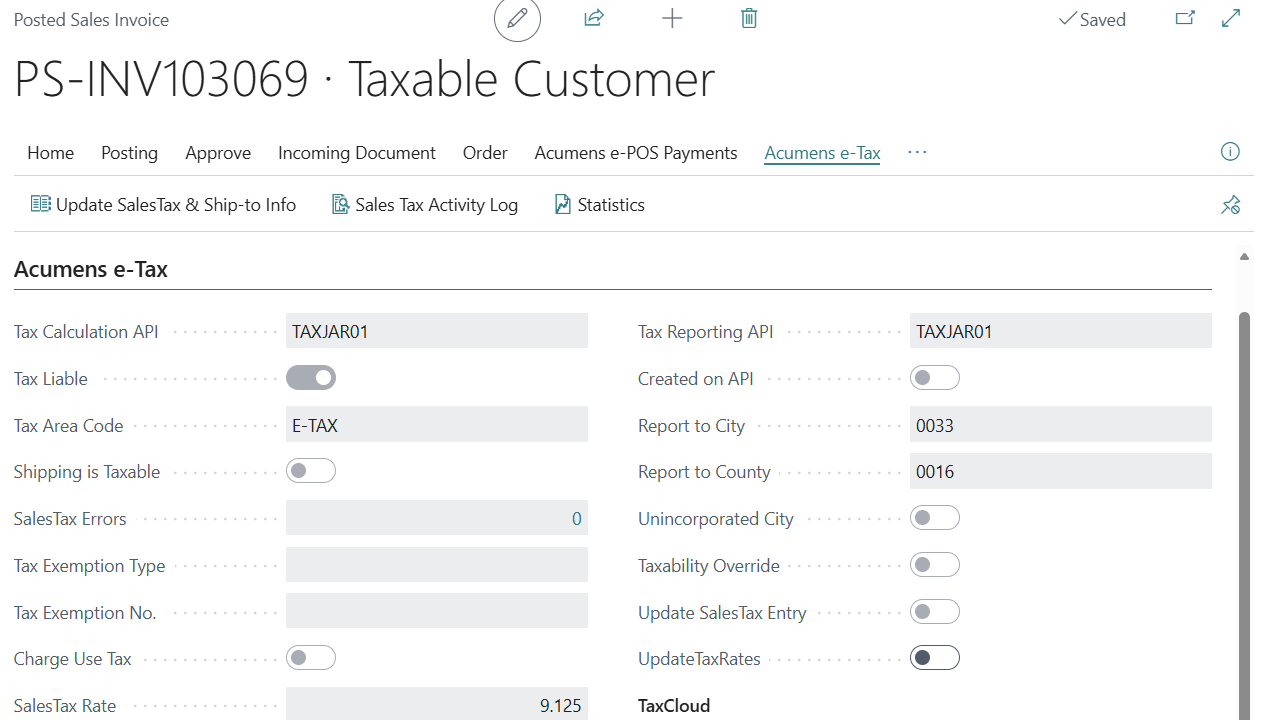The image size is (1280, 720).
Task: Click the plus icon to create new
Action: [x=672, y=19]
